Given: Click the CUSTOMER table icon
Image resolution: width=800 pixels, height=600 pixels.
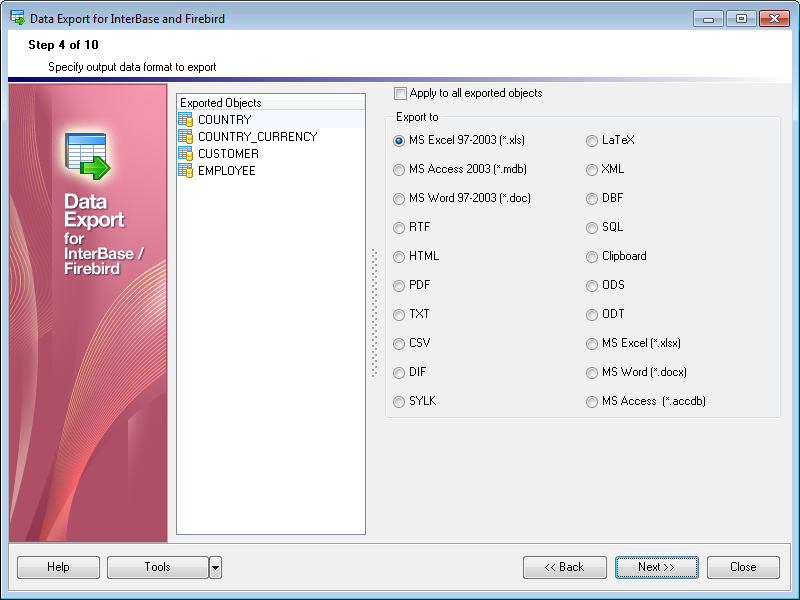Looking at the screenshot, I should pyautogui.click(x=186, y=154).
